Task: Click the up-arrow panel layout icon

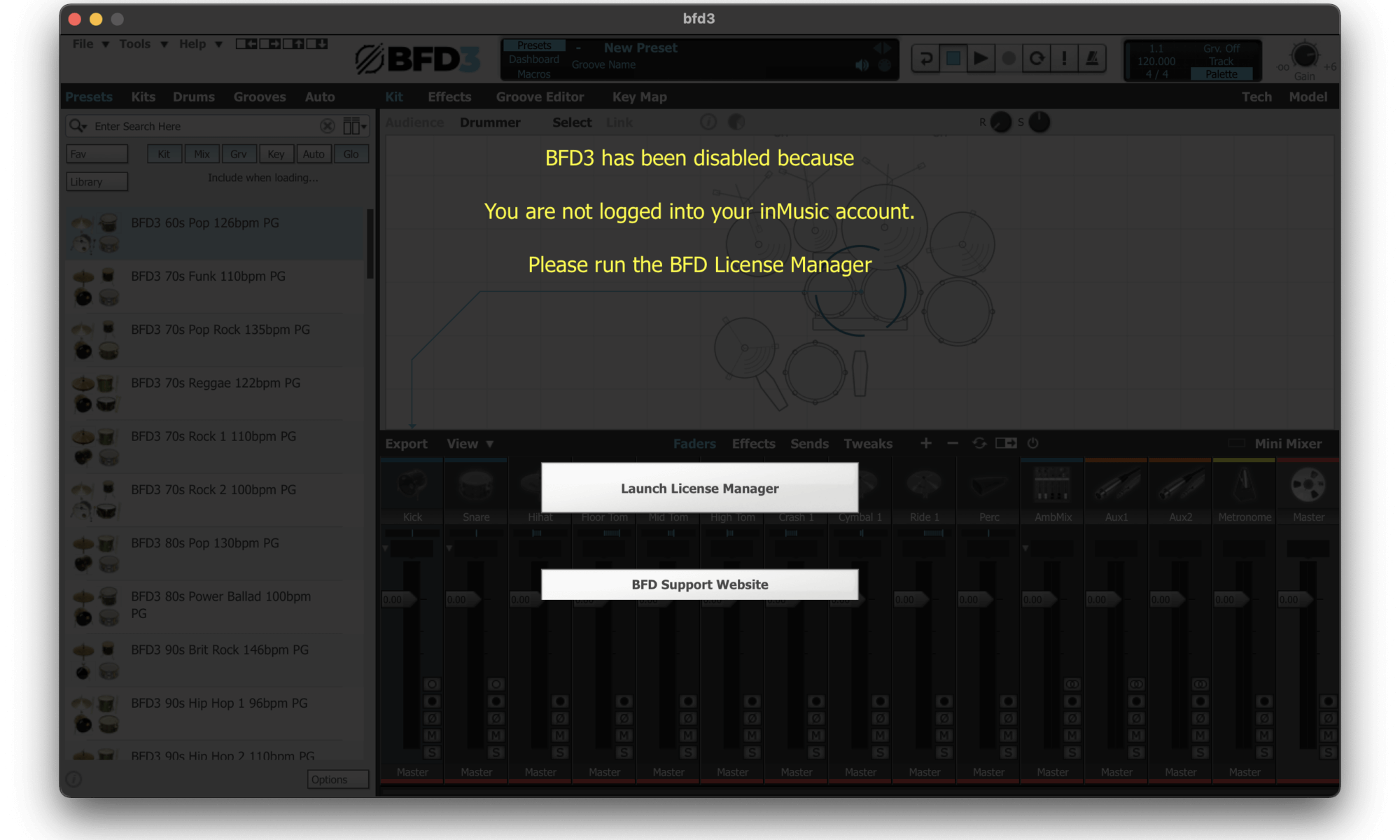Action: [293, 43]
